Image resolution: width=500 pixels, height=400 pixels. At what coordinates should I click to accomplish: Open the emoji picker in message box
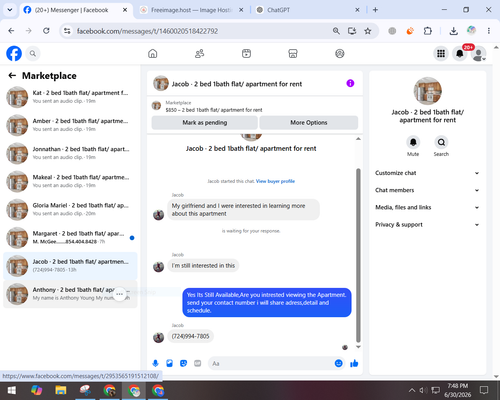(338, 363)
